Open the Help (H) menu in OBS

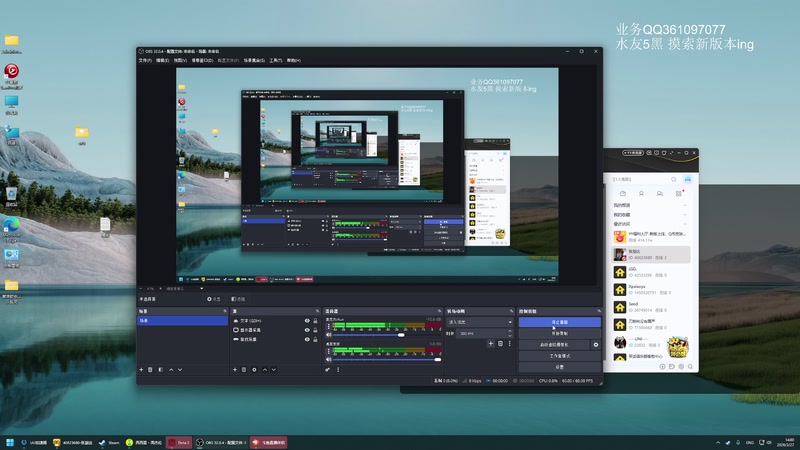[293, 60]
